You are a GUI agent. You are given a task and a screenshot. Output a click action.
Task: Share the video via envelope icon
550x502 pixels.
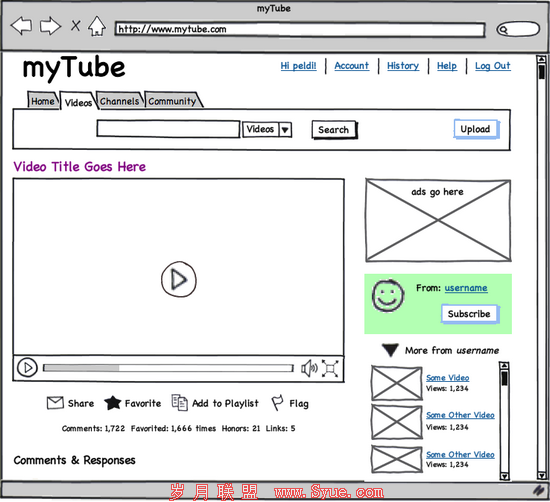pos(55,403)
